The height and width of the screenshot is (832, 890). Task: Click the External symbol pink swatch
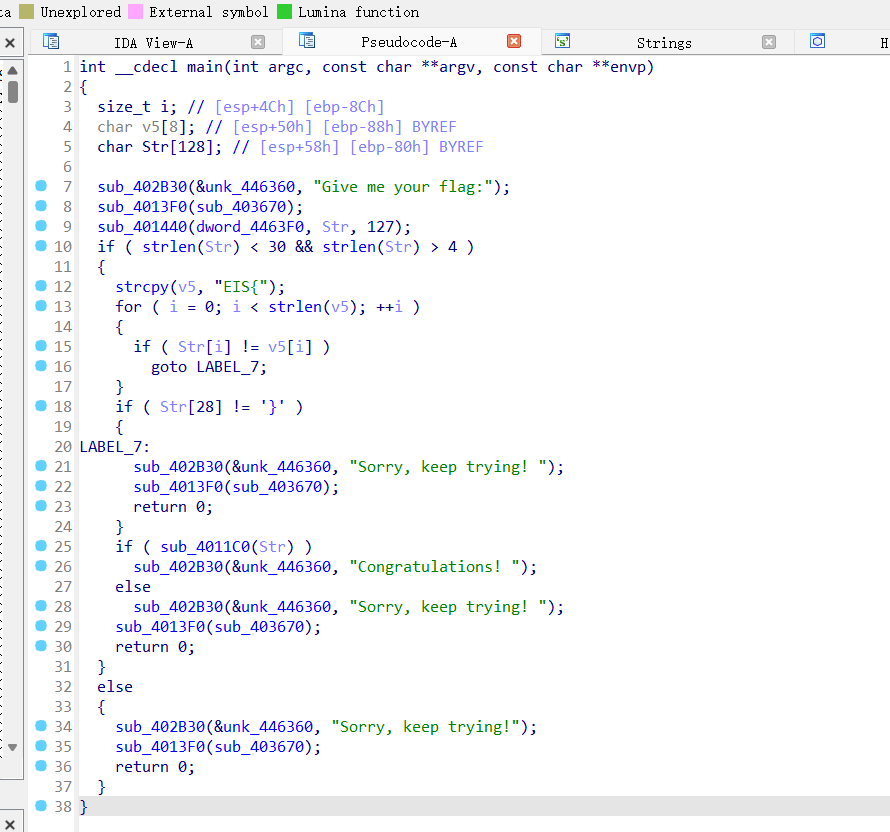[135, 11]
